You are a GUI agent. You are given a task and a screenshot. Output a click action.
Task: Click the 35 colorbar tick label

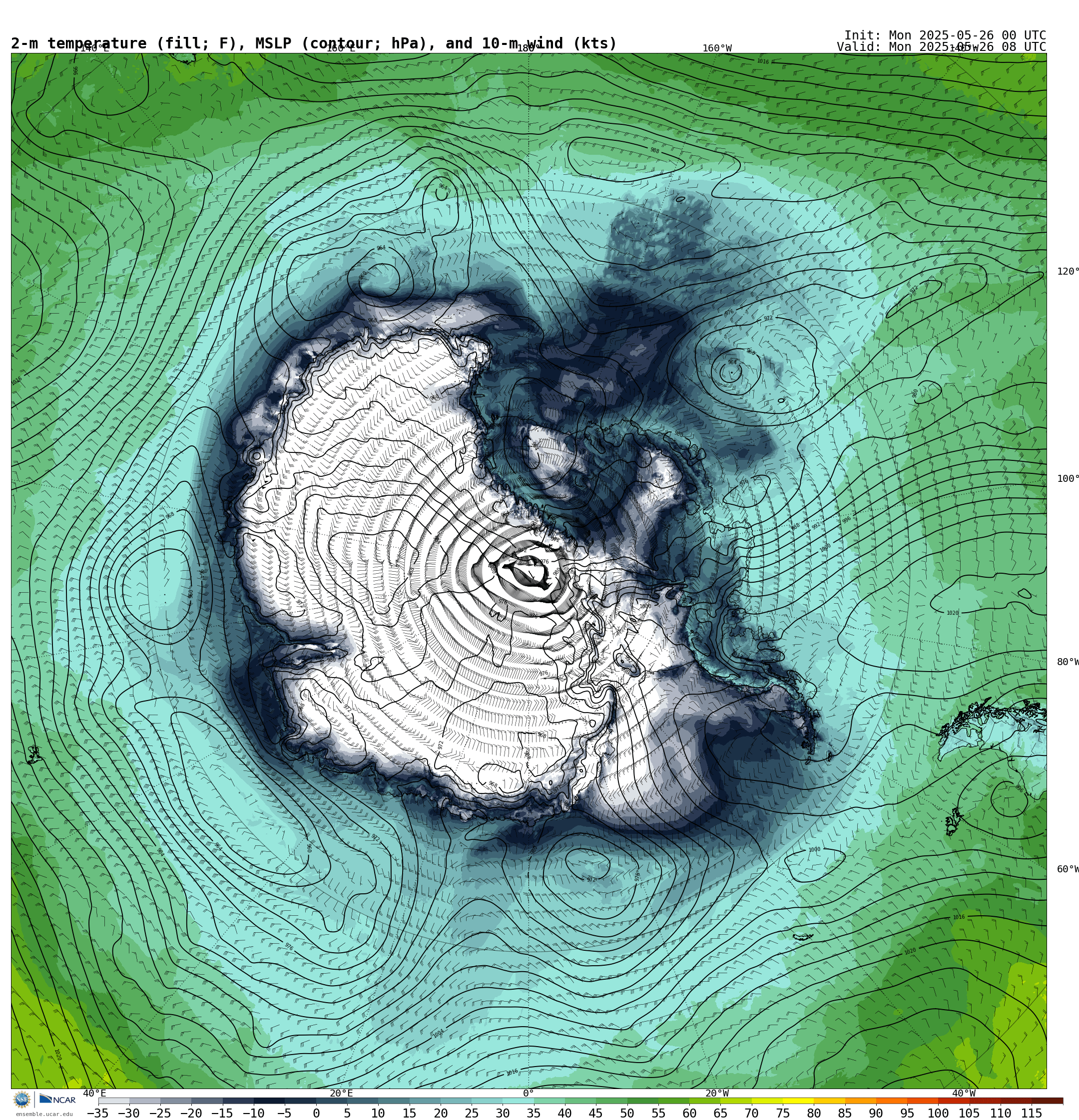coord(534,1114)
